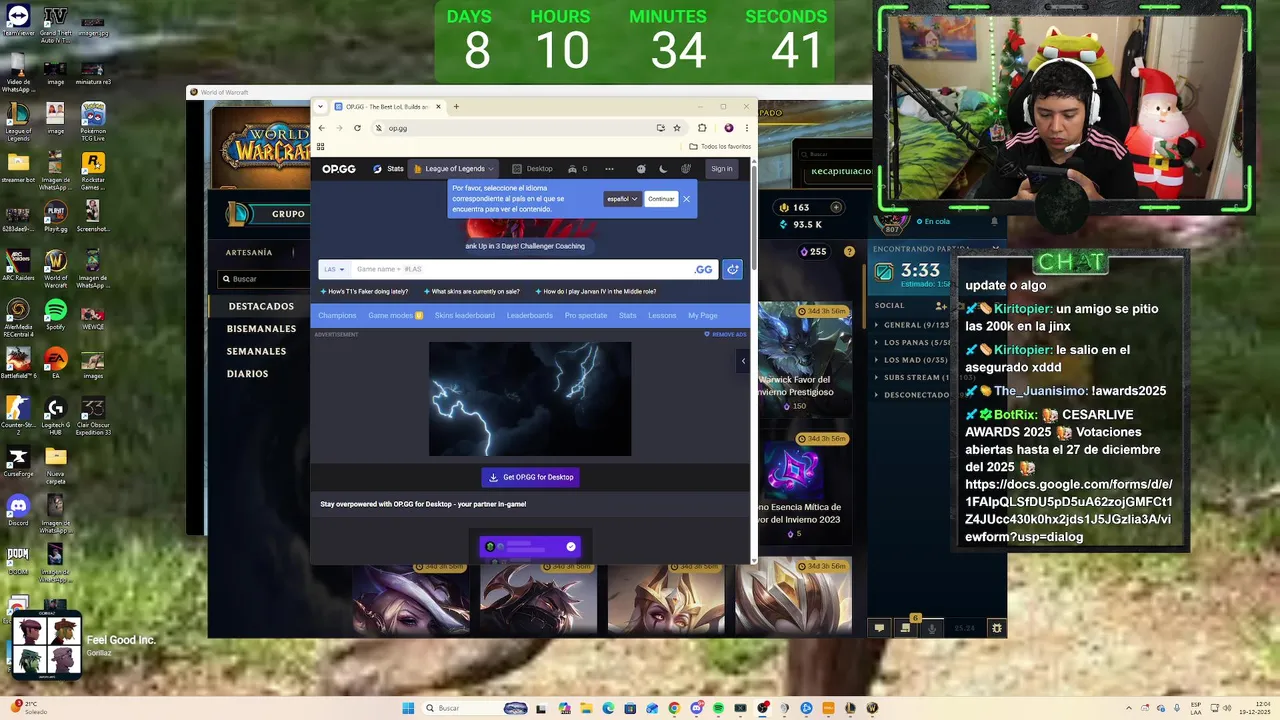
Task: Select Desktop in the OP.GG header
Action: [x=532, y=169]
